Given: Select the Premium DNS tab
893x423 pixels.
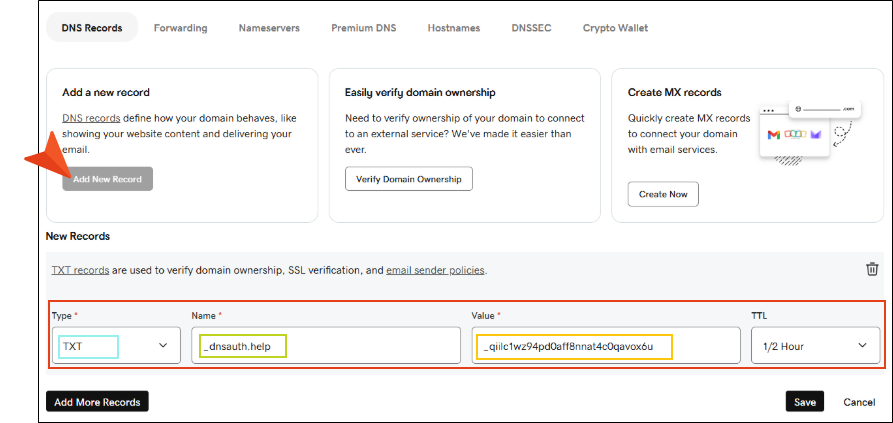Looking at the screenshot, I should click(363, 28).
